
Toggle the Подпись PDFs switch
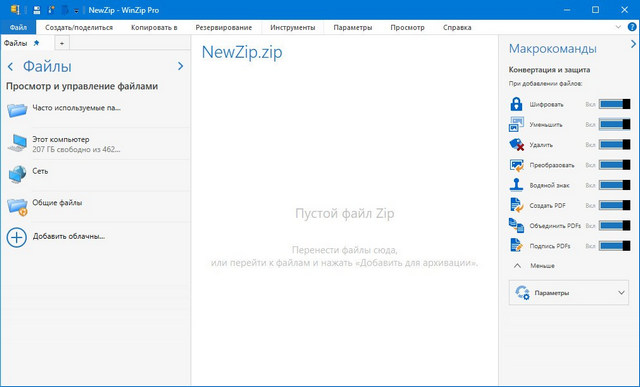(x=614, y=246)
